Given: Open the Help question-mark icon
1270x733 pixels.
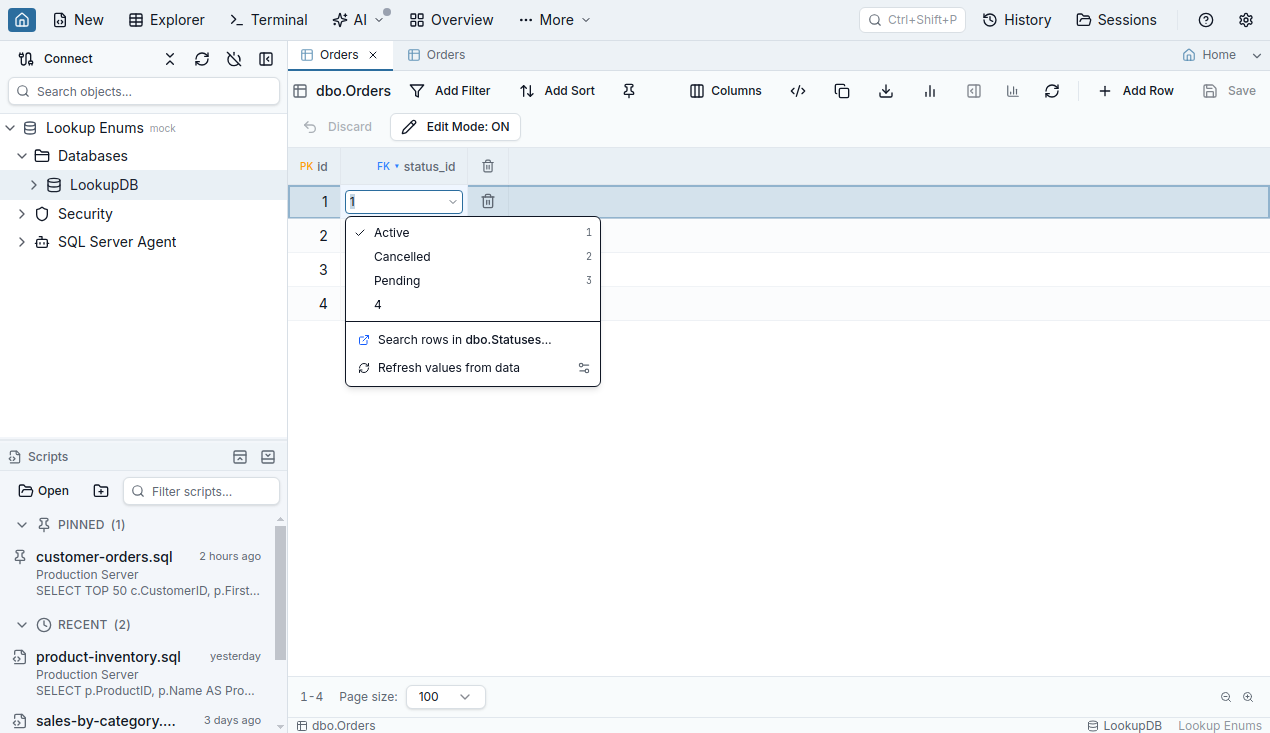Looking at the screenshot, I should pyautogui.click(x=1206, y=20).
